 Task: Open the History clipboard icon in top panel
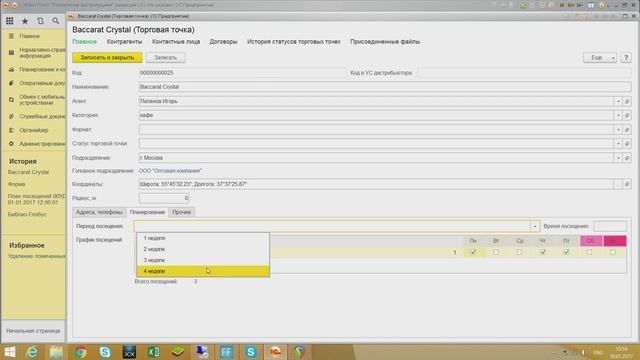point(40,20)
